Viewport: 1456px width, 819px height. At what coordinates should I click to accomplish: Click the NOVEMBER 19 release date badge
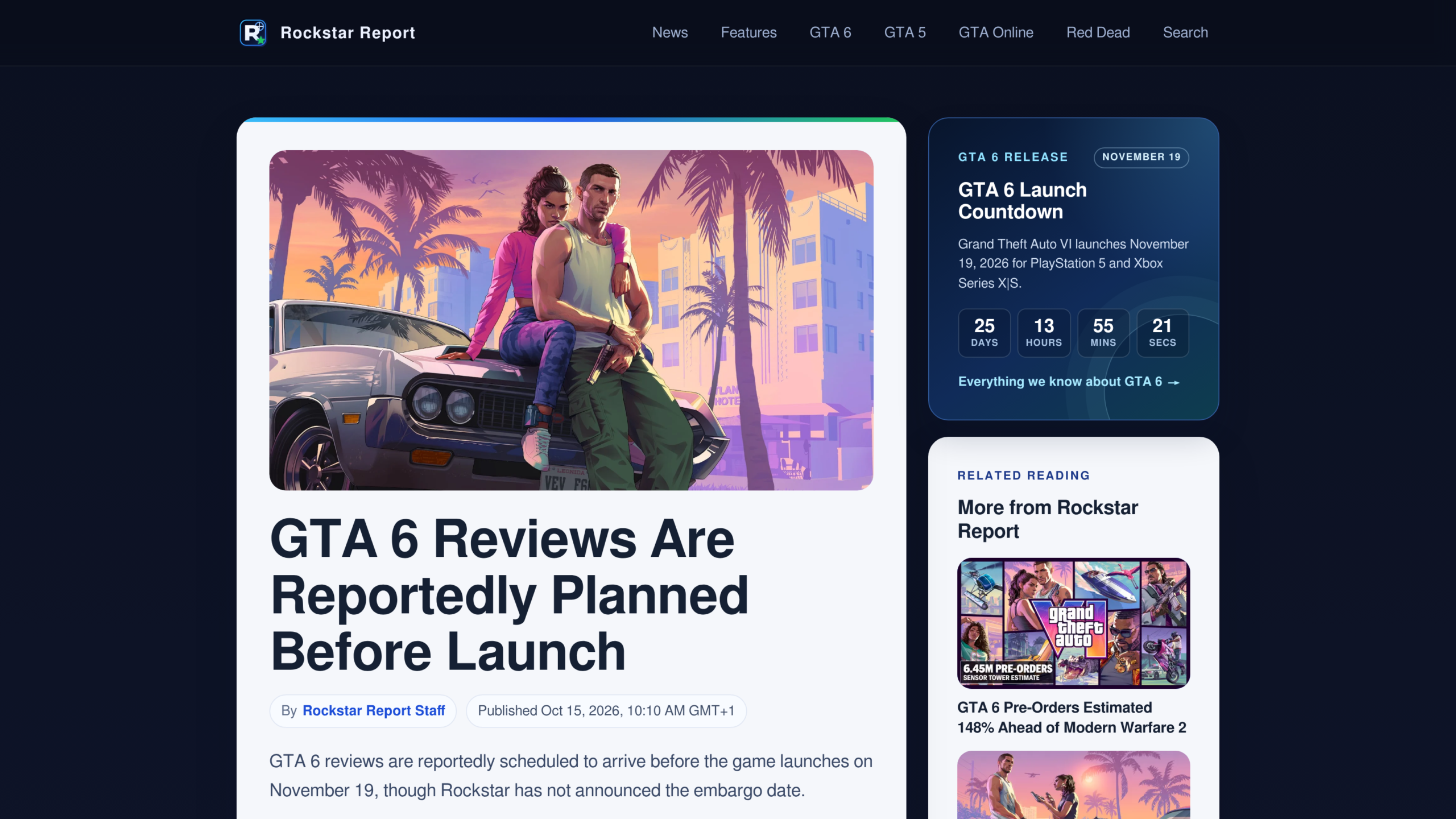1141,158
